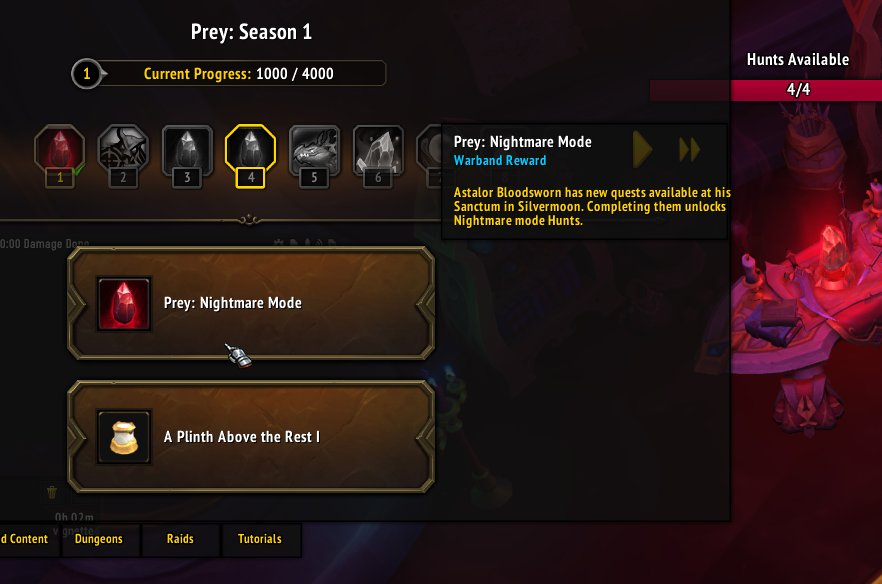This screenshot has width=882, height=584.
Task: Click the plinth item icon
Action: 124,437
